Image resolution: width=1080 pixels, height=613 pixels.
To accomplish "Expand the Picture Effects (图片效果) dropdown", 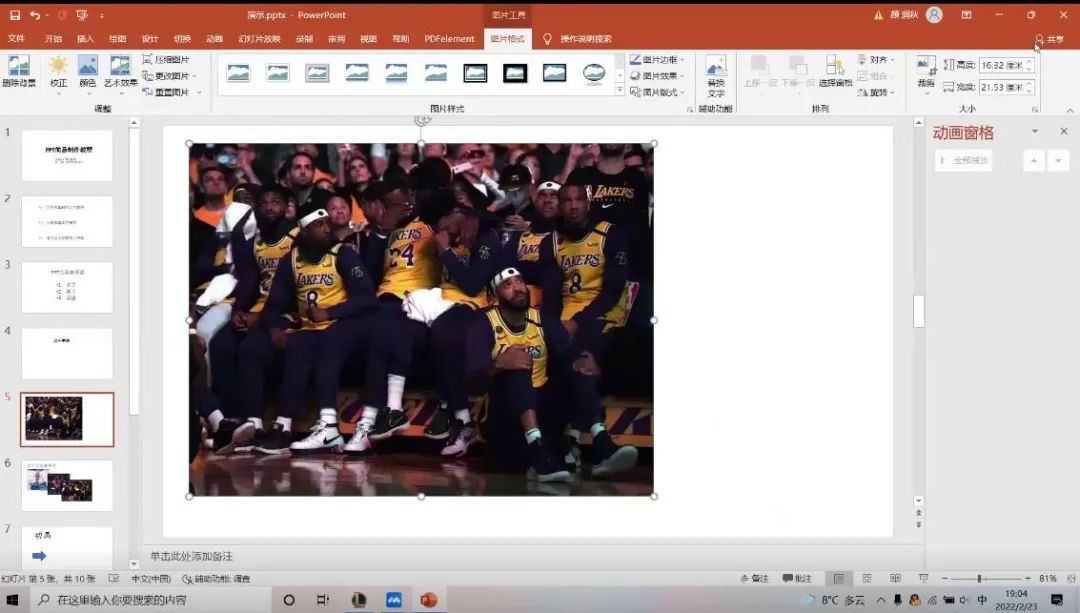I will pyautogui.click(x=658, y=76).
